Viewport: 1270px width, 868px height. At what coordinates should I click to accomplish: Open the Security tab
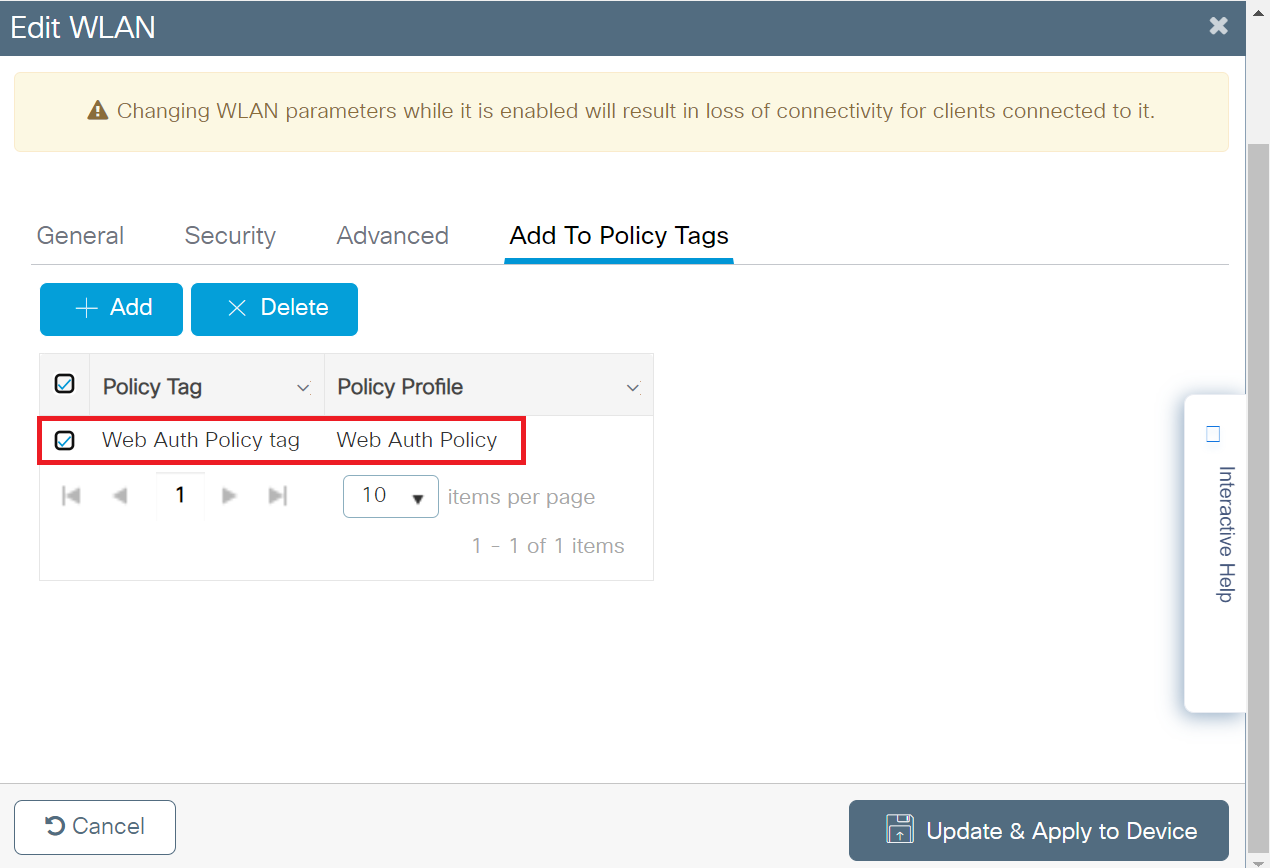(230, 236)
